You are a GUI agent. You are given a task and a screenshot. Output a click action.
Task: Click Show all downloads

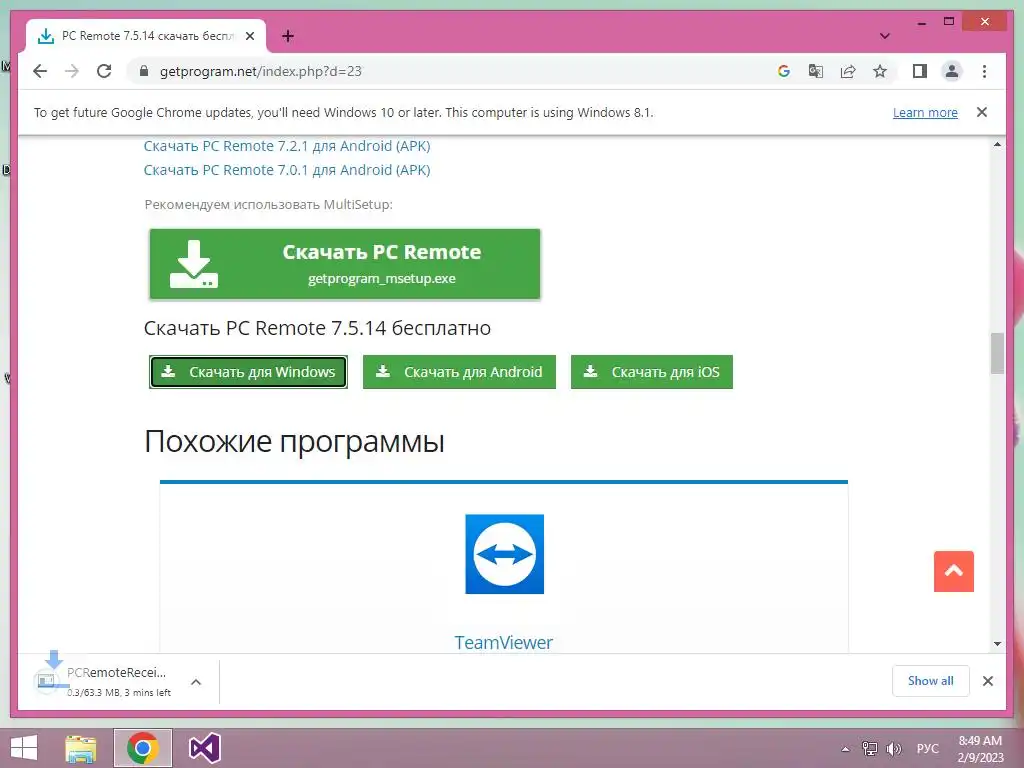pos(931,681)
